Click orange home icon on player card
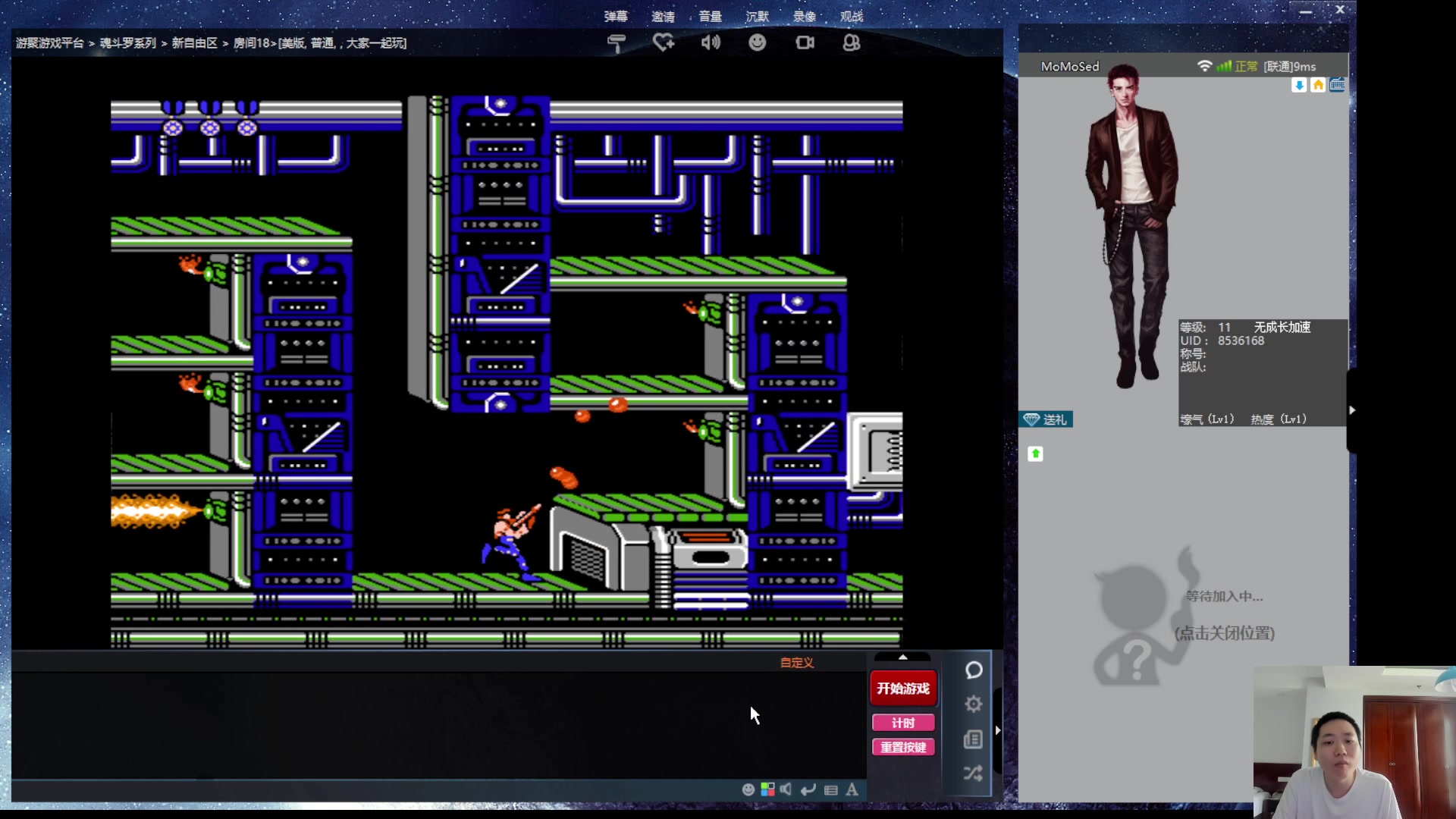1456x819 pixels. 1318,85
